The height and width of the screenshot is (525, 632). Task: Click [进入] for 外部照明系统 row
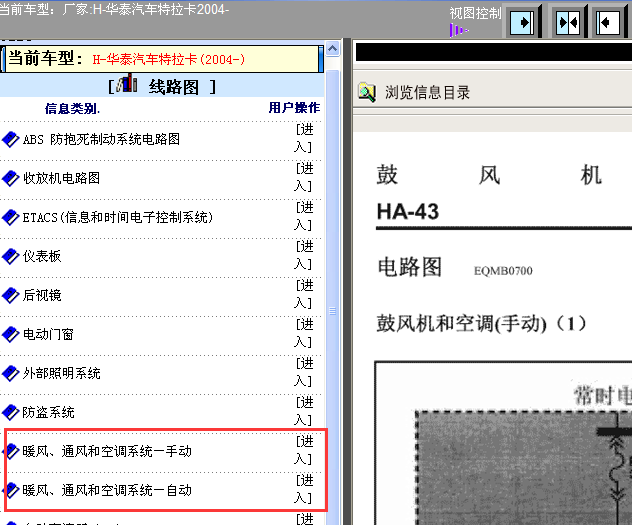click(x=304, y=372)
